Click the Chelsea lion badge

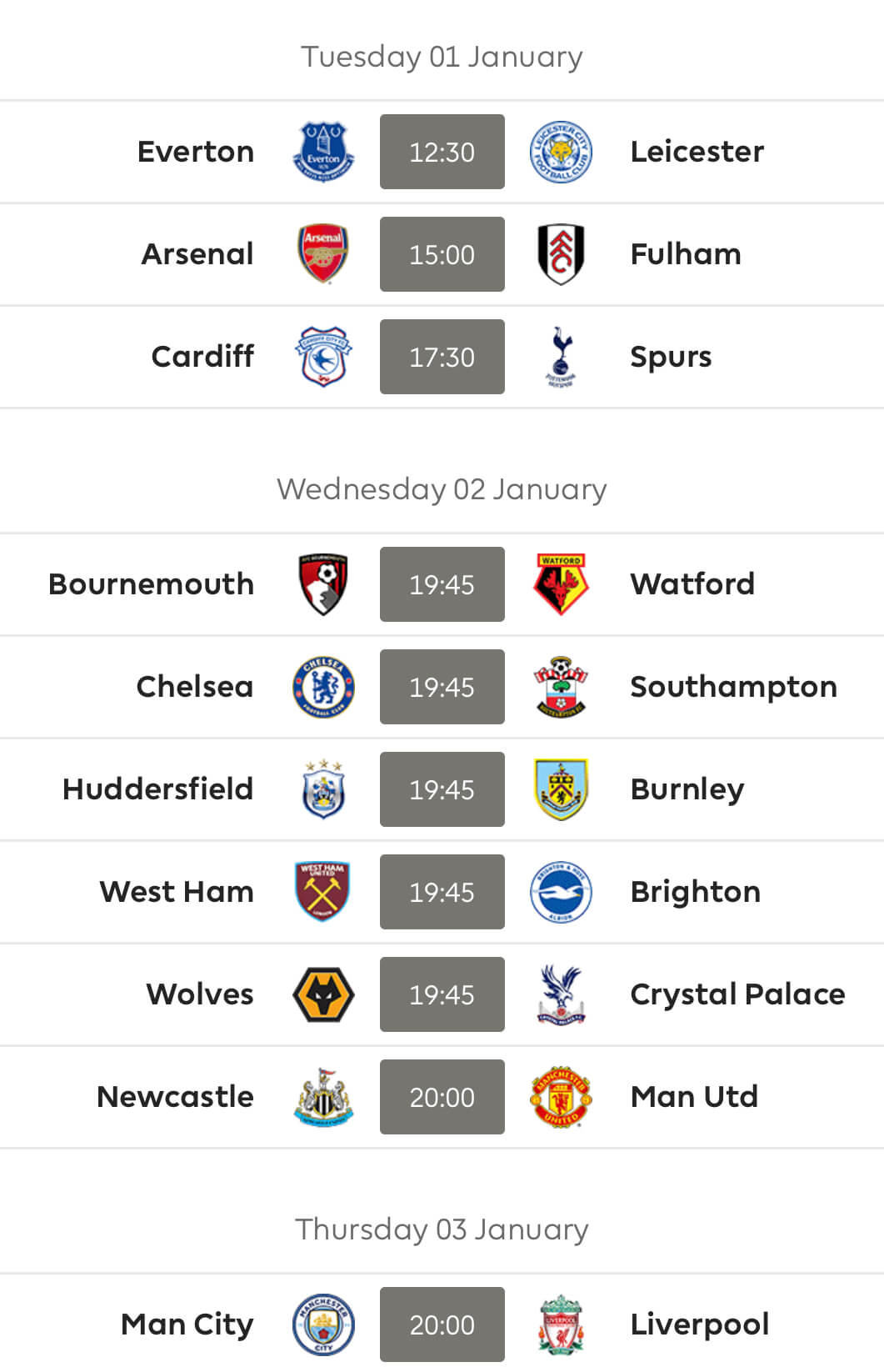323,687
